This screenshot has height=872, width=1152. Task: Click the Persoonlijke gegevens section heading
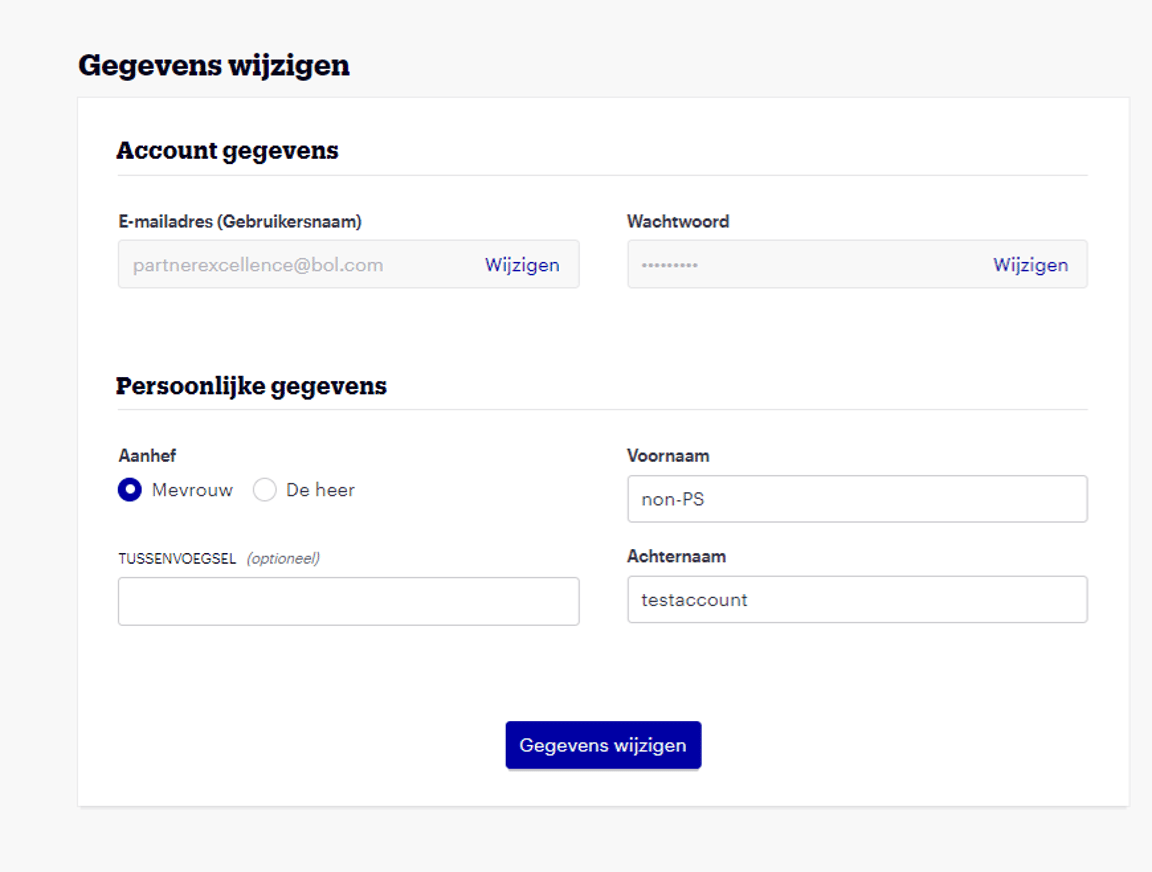(251, 386)
